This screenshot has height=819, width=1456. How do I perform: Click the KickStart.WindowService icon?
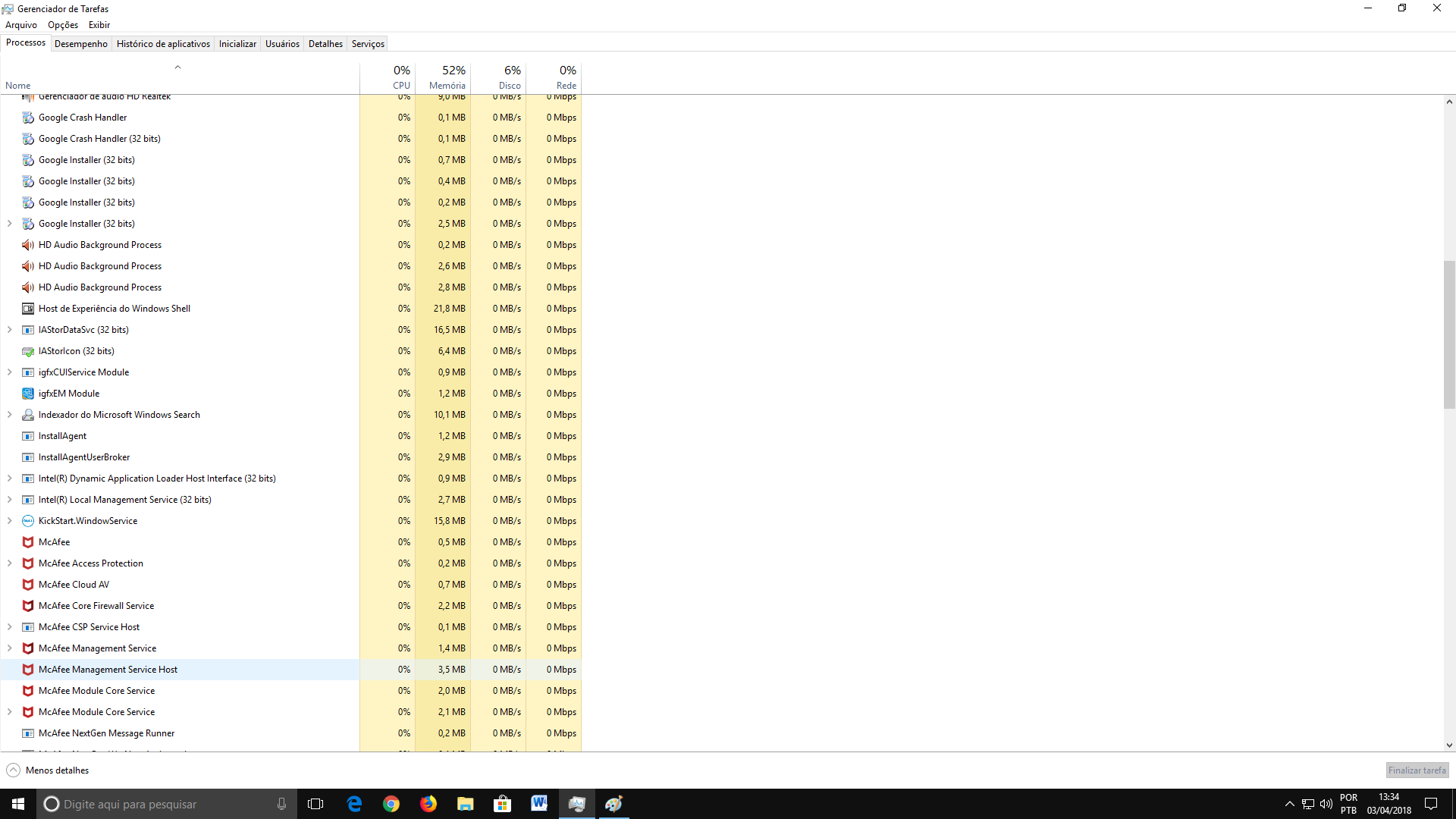click(28, 521)
